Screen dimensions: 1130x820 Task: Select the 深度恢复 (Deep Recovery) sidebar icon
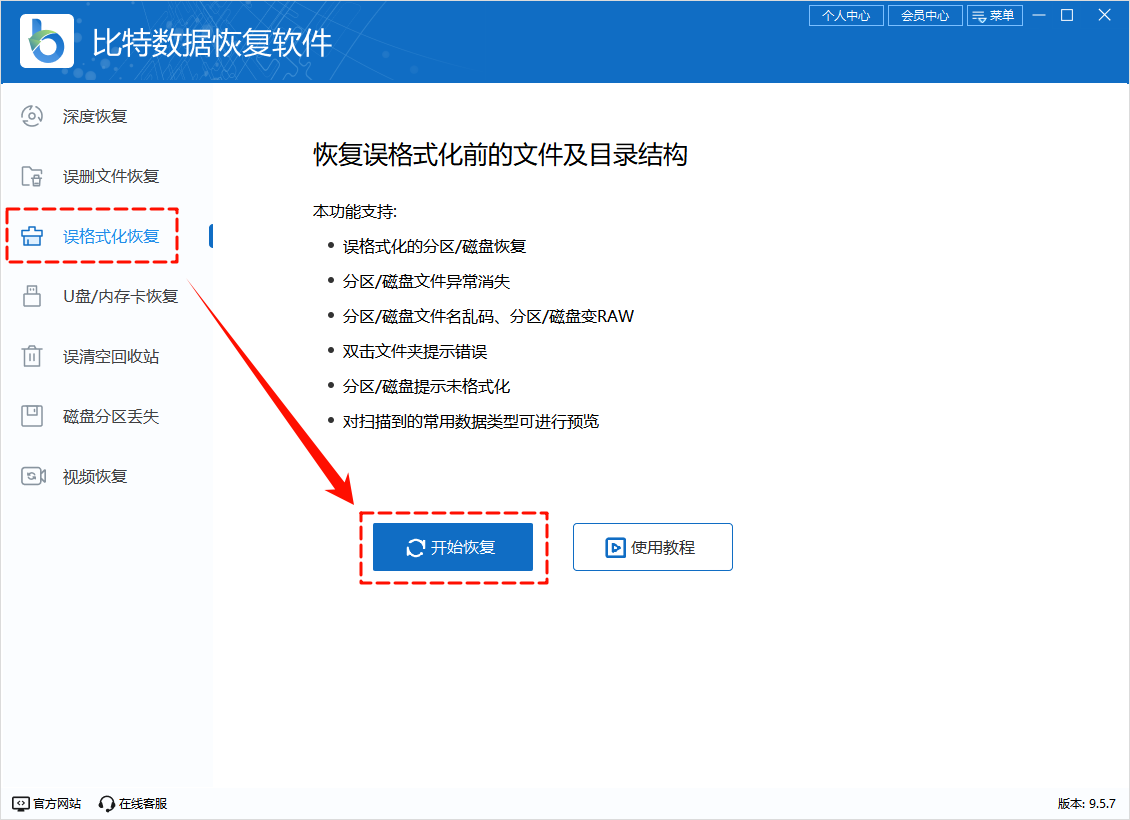coord(31,116)
